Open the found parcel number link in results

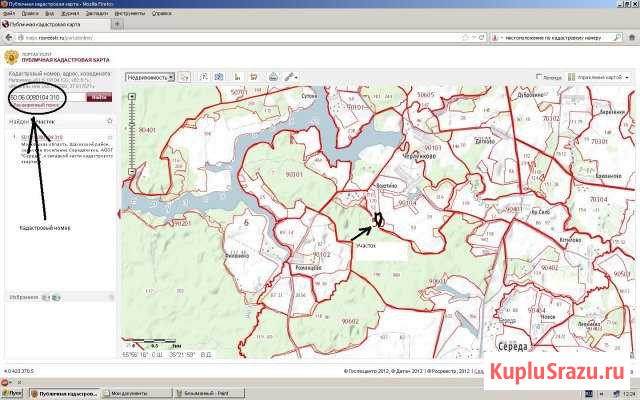point(42,137)
